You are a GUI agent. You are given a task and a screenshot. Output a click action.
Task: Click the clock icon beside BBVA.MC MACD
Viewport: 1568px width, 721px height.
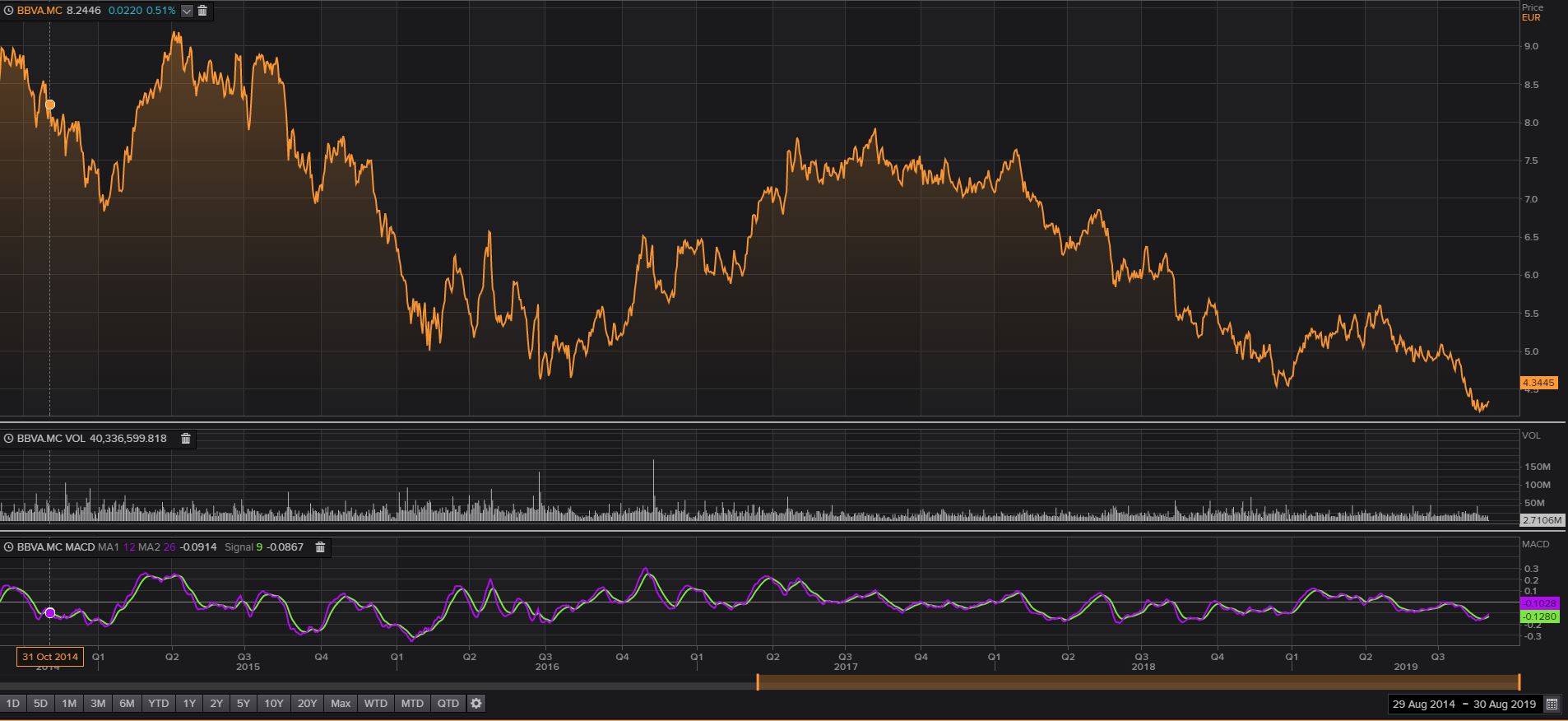(x=9, y=547)
